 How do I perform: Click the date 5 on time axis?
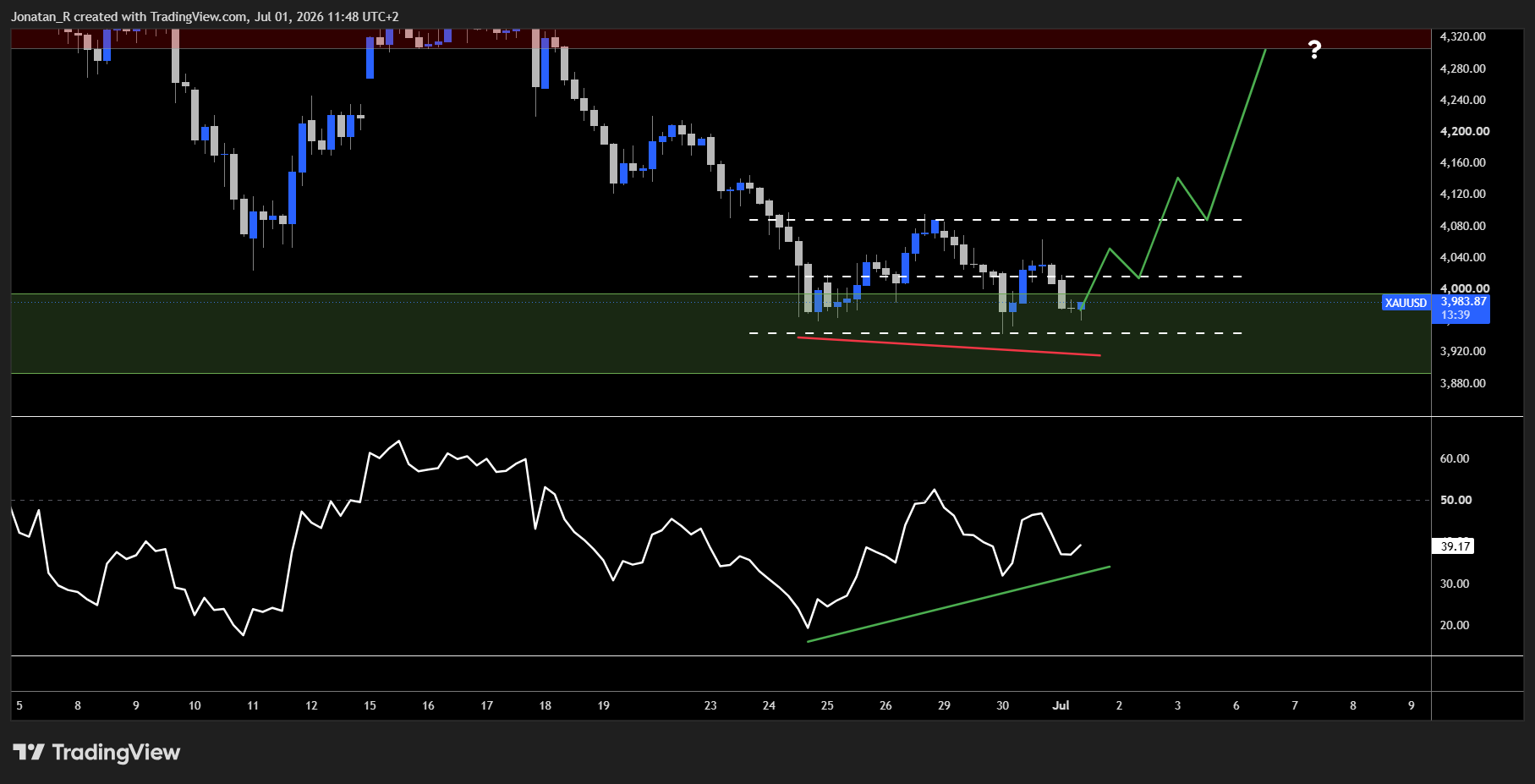pyautogui.click(x=19, y=705)
